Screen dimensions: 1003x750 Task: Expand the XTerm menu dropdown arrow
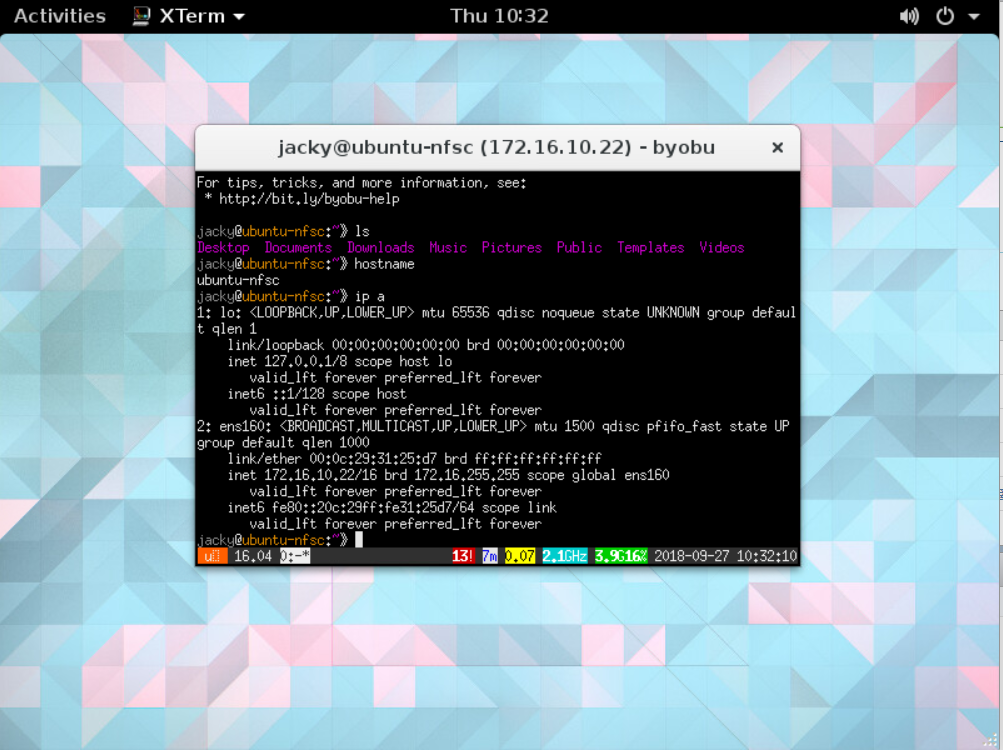point(239,17)
